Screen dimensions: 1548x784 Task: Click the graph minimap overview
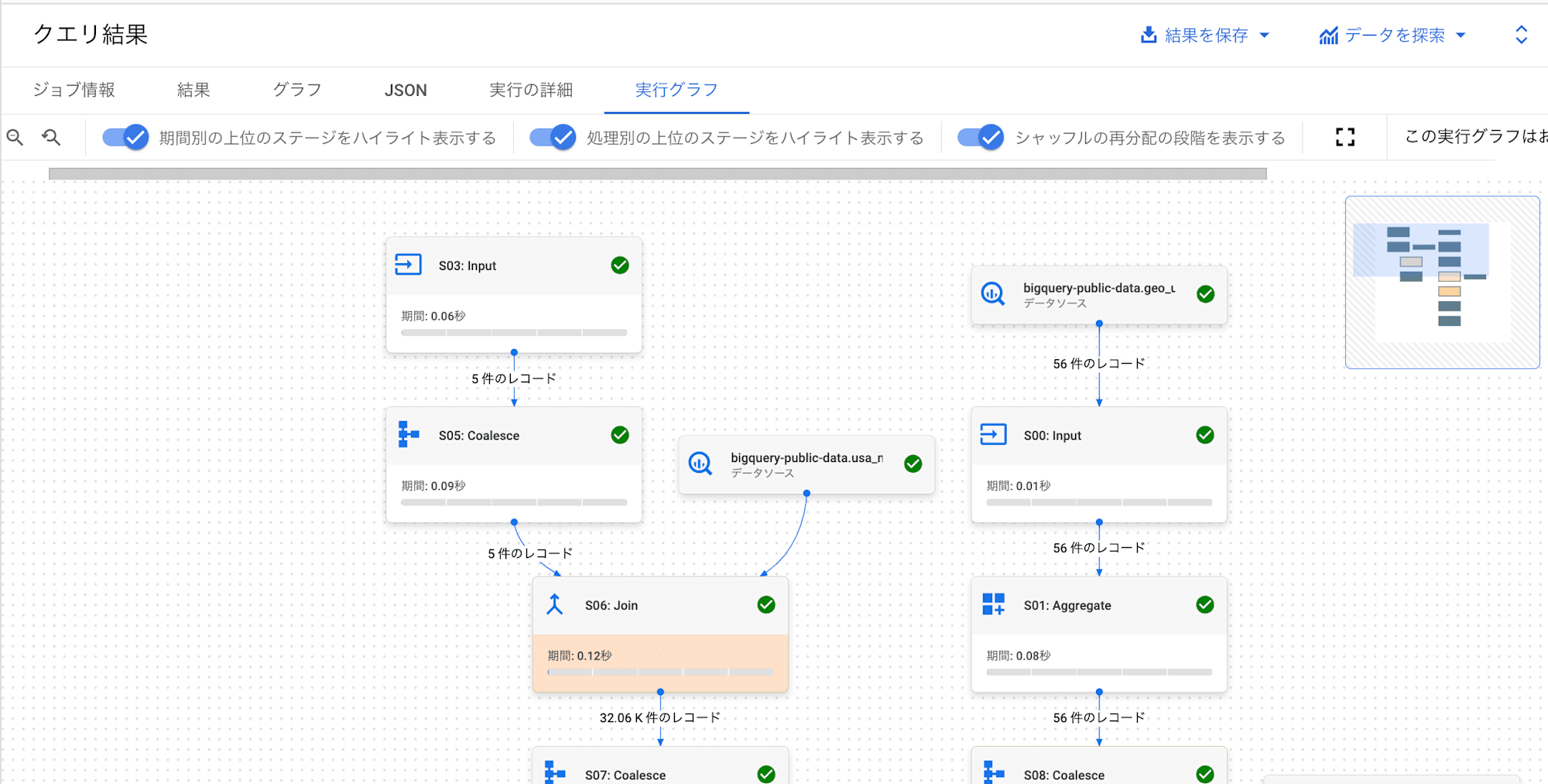pyautogui.click(x=1442, y=282)
